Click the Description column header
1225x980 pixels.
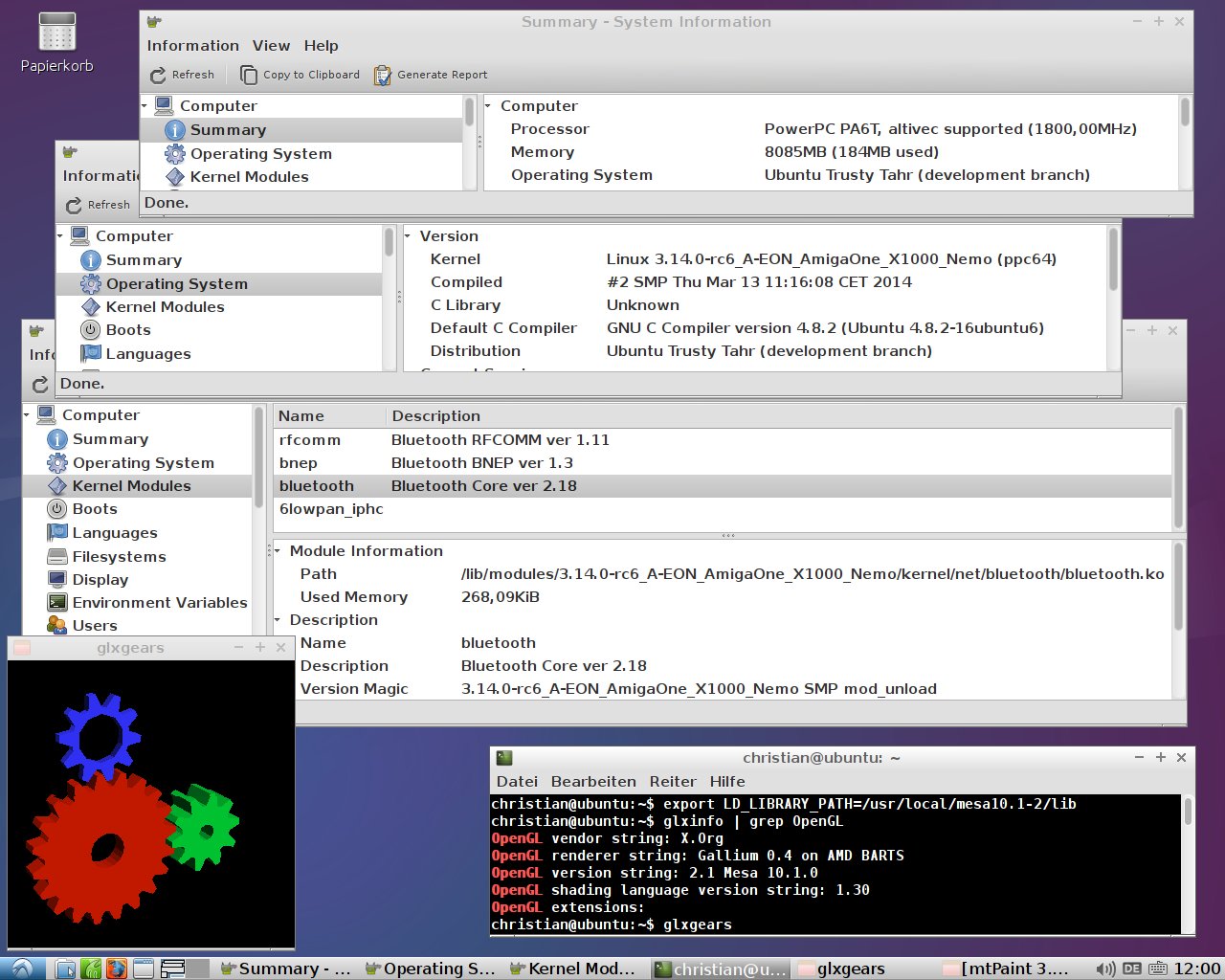(435, 416)
